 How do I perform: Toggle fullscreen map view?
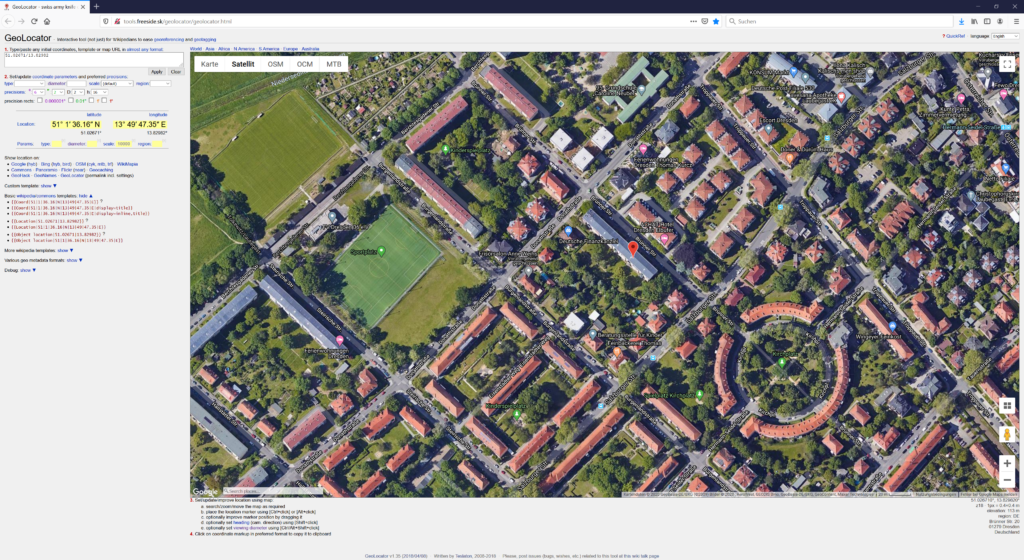(1007, 64)
